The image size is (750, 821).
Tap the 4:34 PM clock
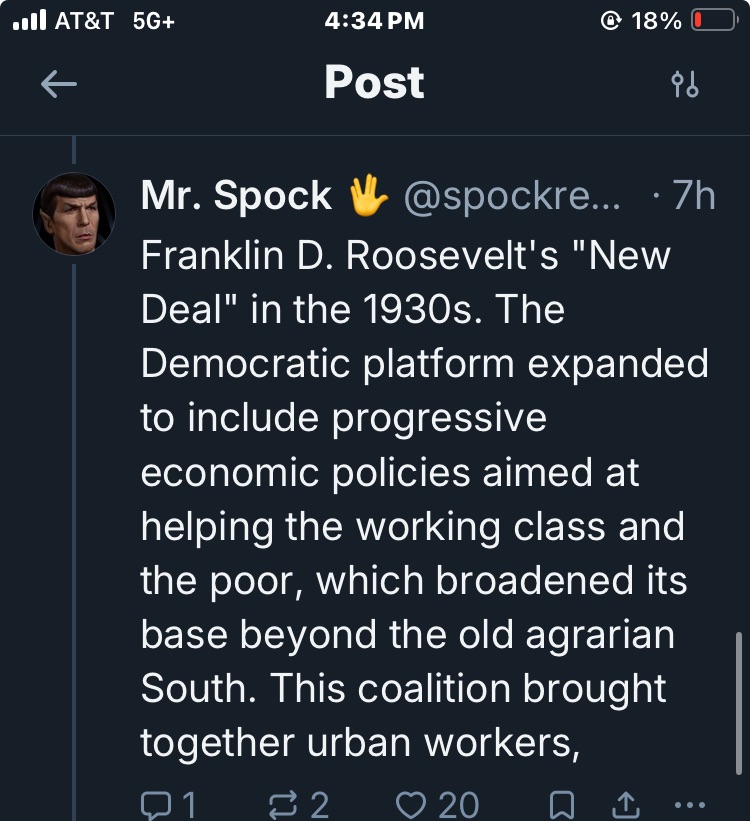click(x=375, y=21)
